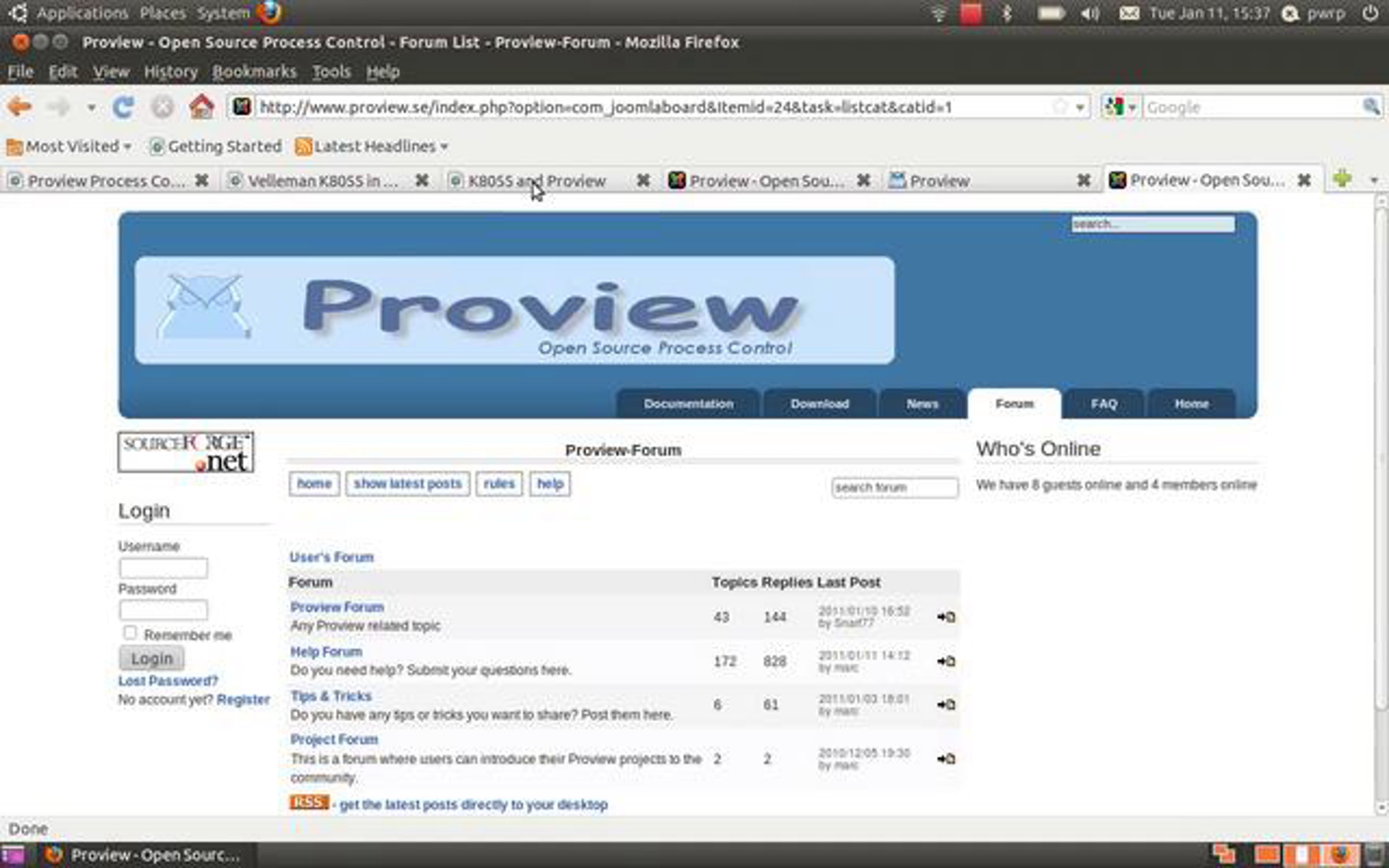Open the FAQ site tab
Image resolution: width=1389 pixels, height=868 pixels.
pos(1104,403)
